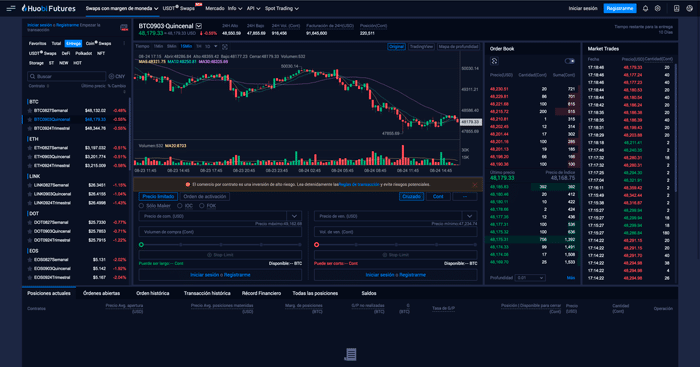Open Reglas de transacción link
This screenshot has height=367, width=700.
pos(359,184)
